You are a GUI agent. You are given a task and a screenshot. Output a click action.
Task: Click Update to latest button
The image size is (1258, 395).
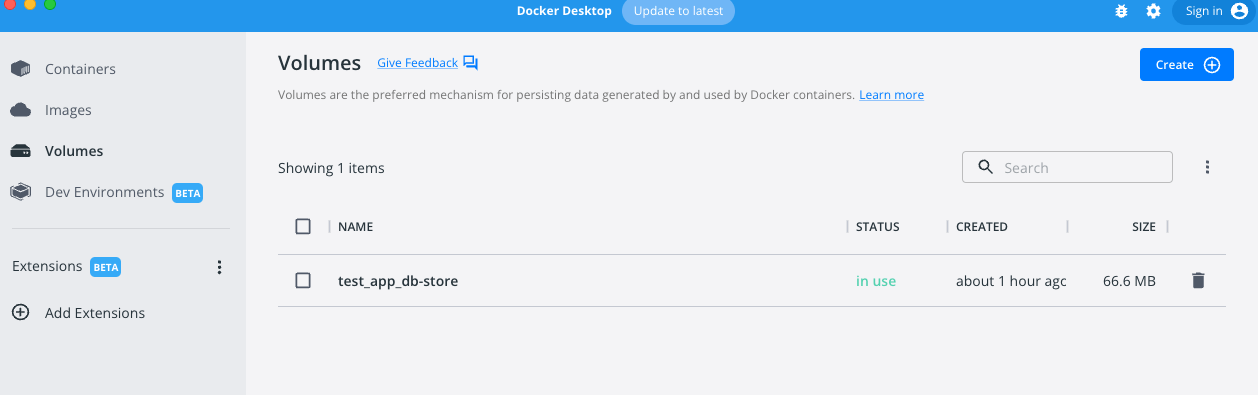[678, 11]
